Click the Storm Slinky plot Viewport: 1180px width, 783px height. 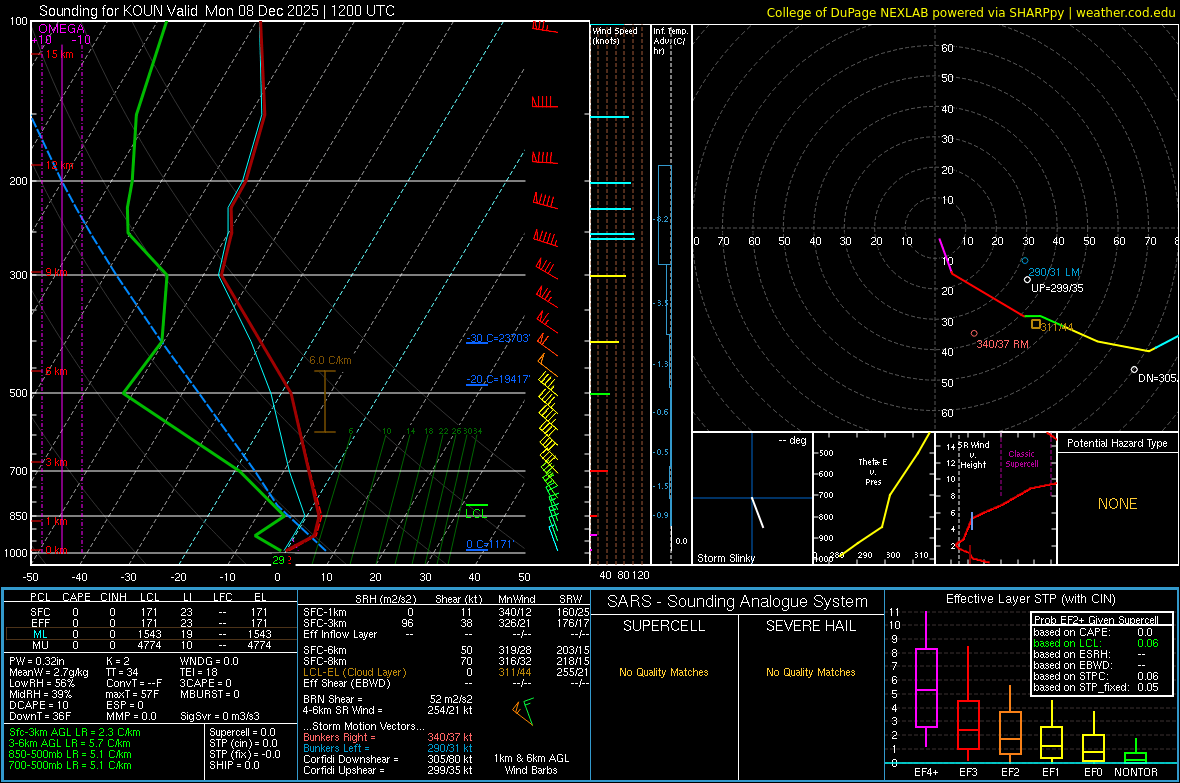752,498
